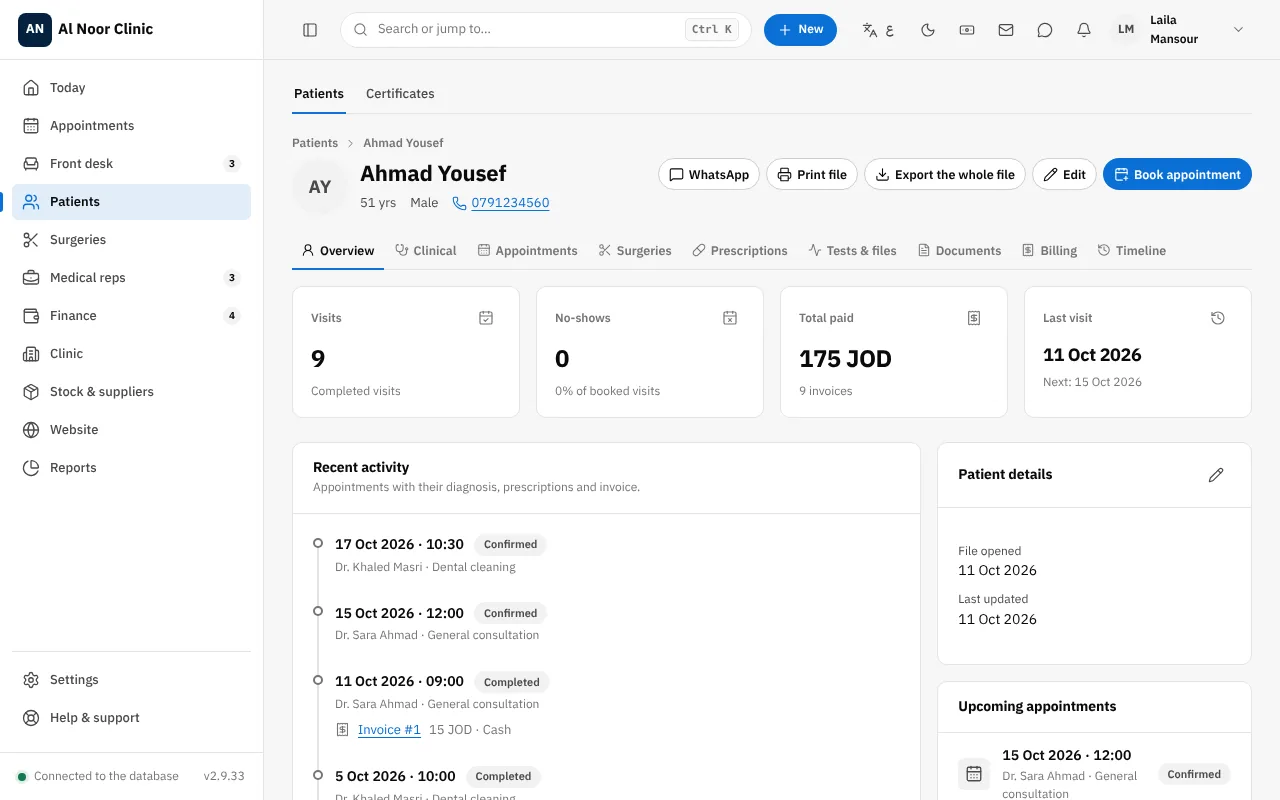Screen dimensions: 1280x800
Task: Open the Clinical tab of the patient
Action: click(x=426, y=251)
